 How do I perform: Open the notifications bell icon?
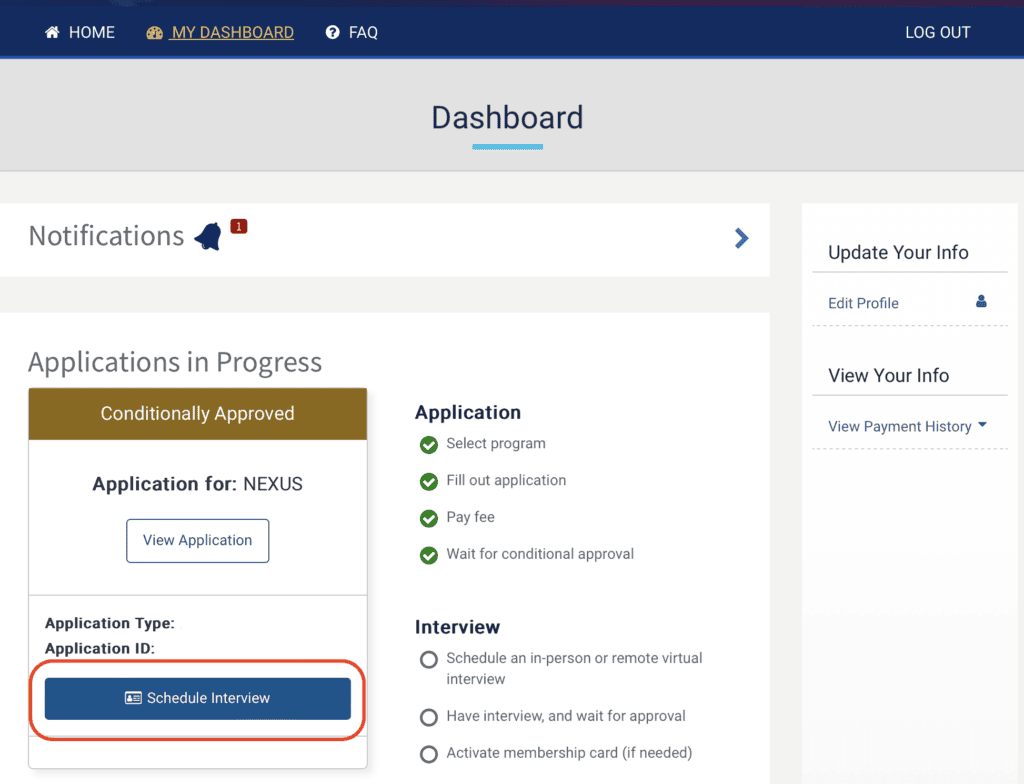click(x=208, y=237)
